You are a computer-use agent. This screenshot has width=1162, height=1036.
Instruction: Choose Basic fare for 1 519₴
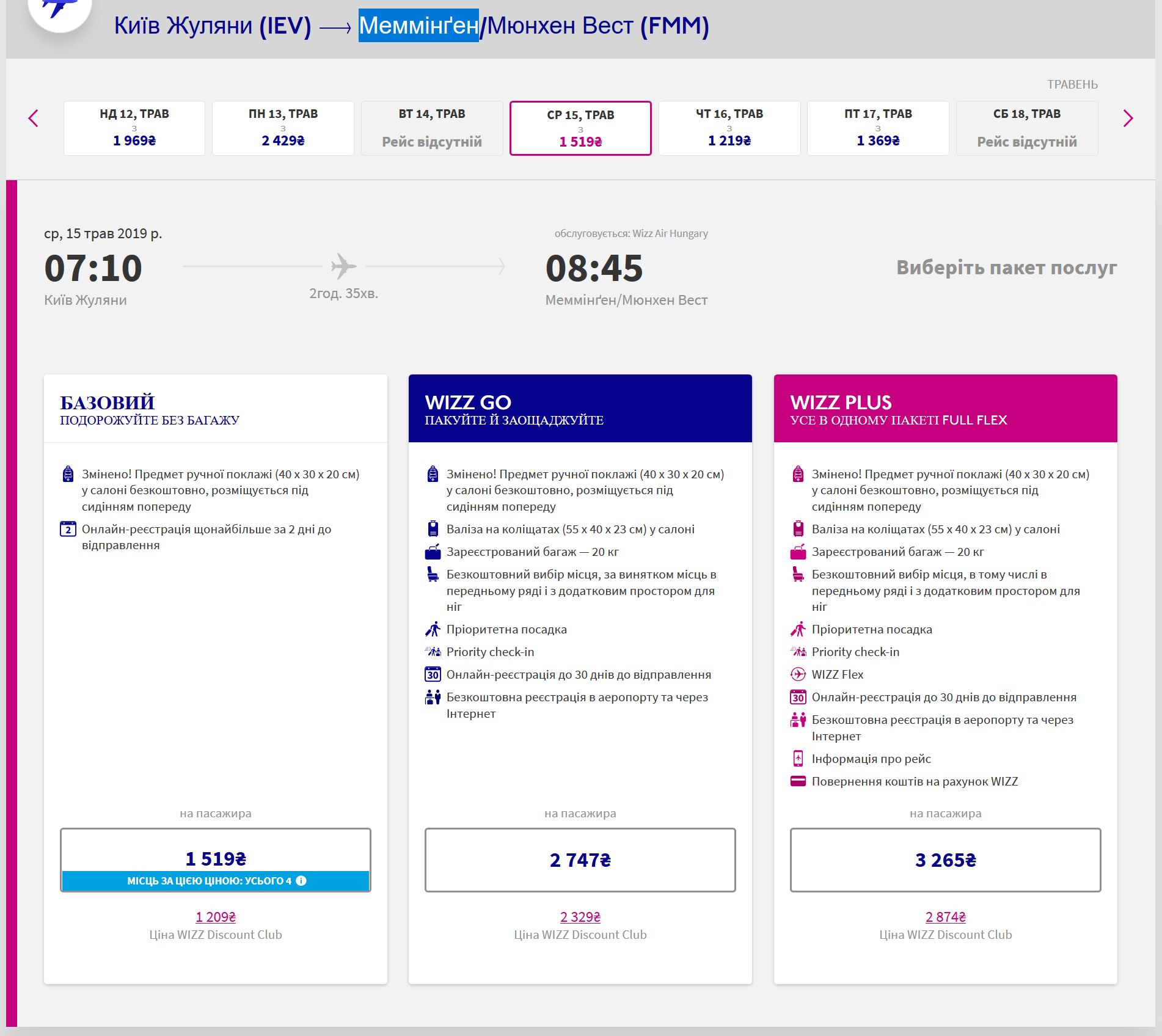click(x=215, y=858)
